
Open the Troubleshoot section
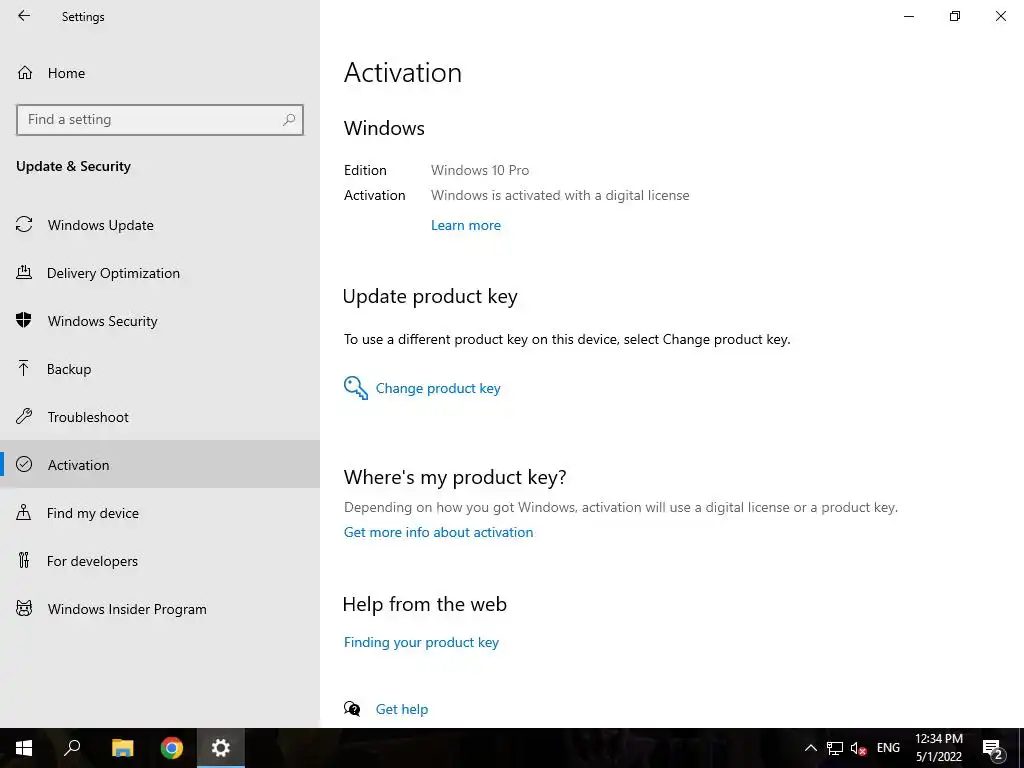coord(160,417)
